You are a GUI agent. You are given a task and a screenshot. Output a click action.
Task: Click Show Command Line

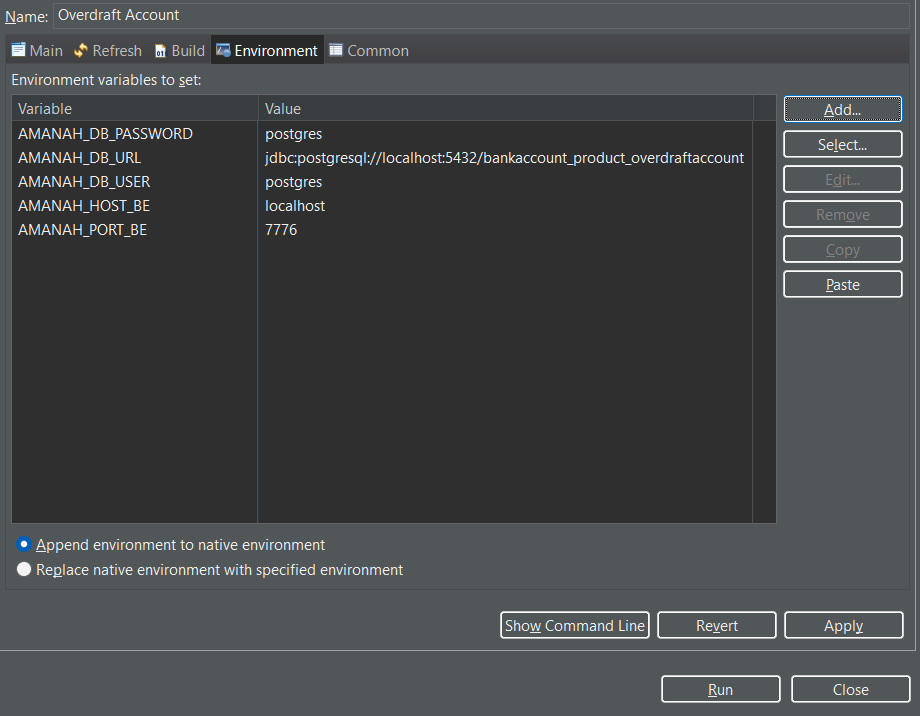pos(574,626)
